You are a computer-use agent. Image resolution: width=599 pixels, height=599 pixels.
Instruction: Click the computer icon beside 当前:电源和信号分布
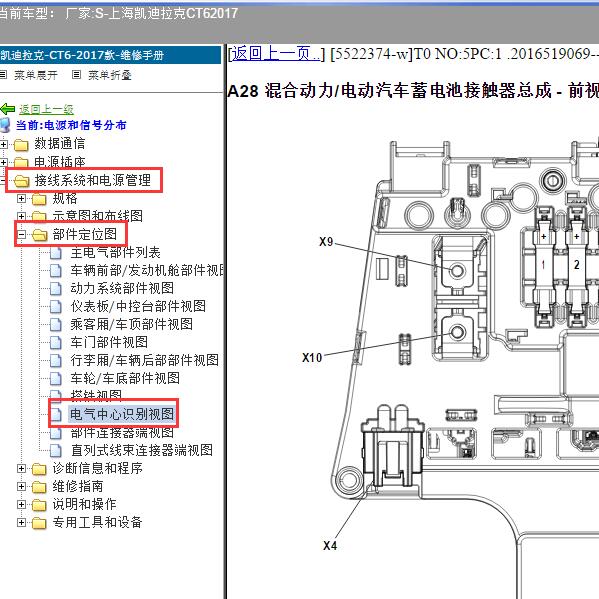coord(5,125)
